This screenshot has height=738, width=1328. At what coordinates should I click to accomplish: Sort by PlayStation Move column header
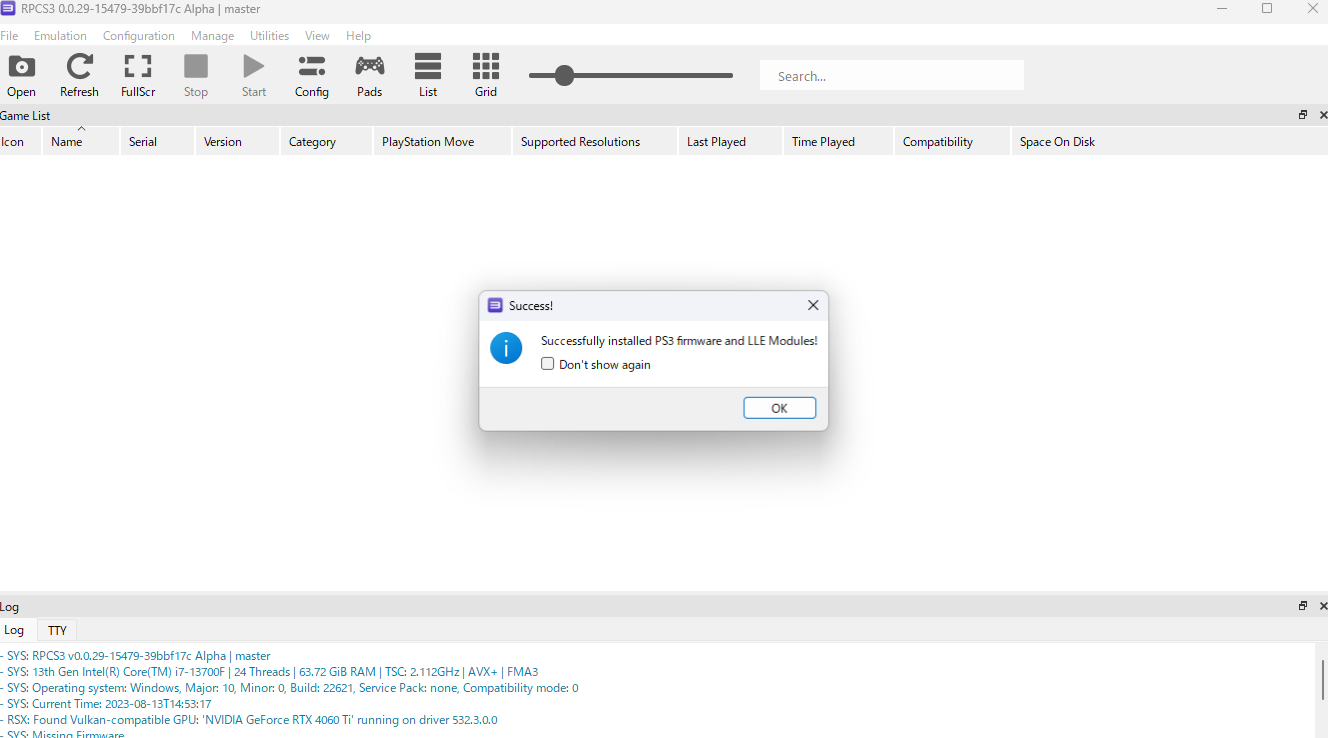tap(442, 142)
